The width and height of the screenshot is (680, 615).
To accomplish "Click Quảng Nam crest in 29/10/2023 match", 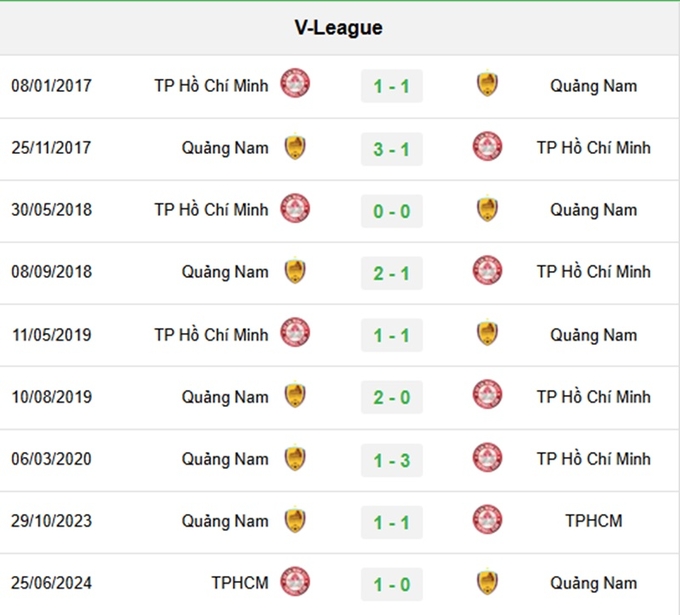I will [x=295, y=520].
